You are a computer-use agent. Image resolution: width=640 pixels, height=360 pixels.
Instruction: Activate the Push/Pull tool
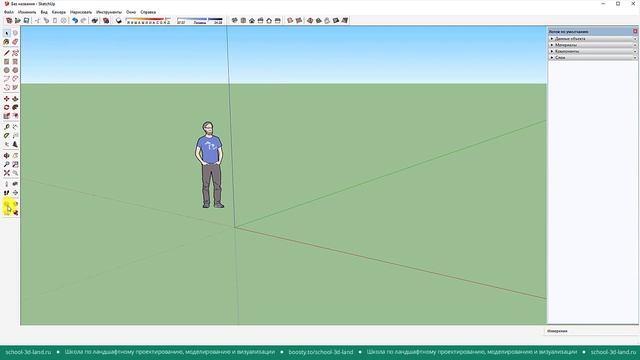[x=15, y=99]
